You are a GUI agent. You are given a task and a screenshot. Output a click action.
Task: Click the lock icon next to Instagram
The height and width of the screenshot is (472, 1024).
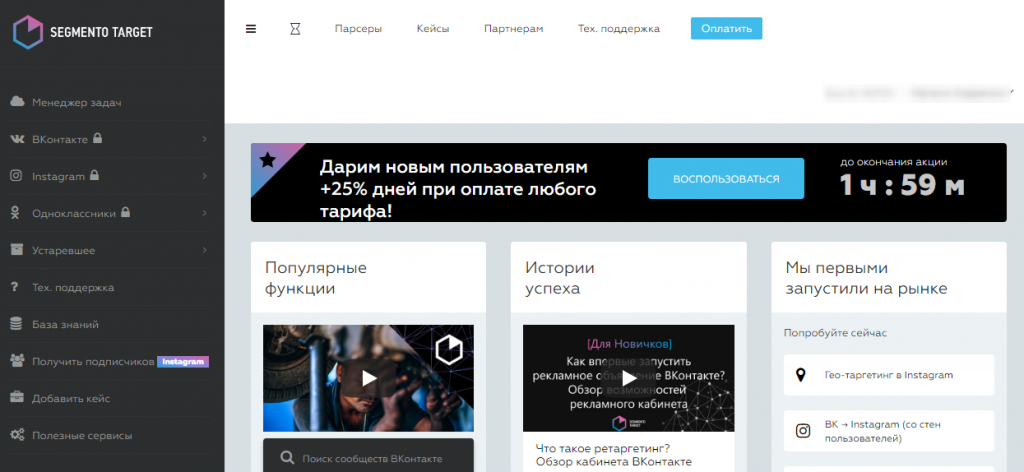(94, 175)
